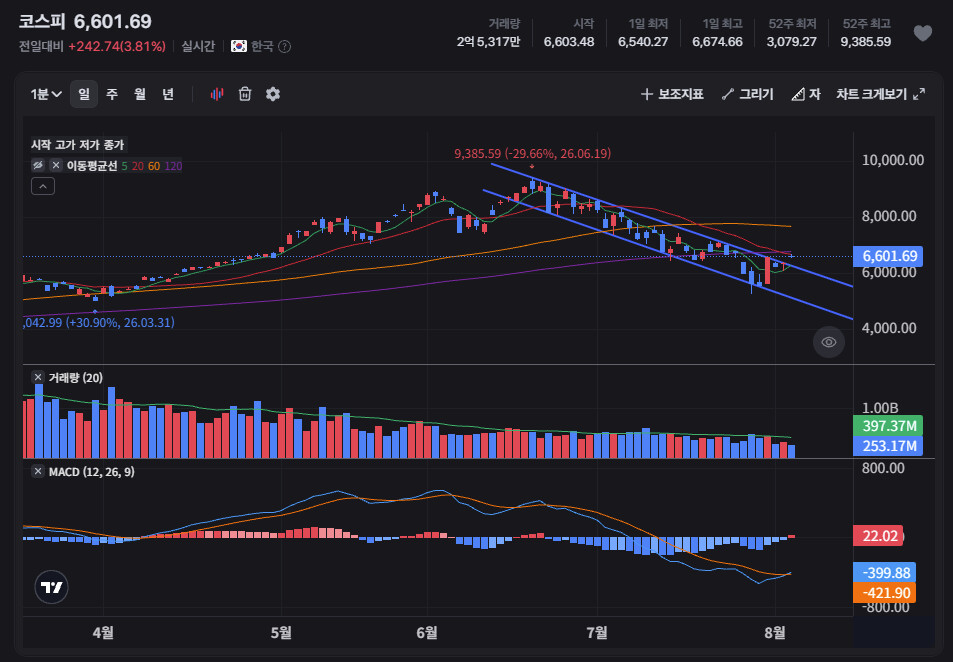Remove the 거래량 (20) volume indicator
This screenshot has width=953, height=662.
click(38, 378)
